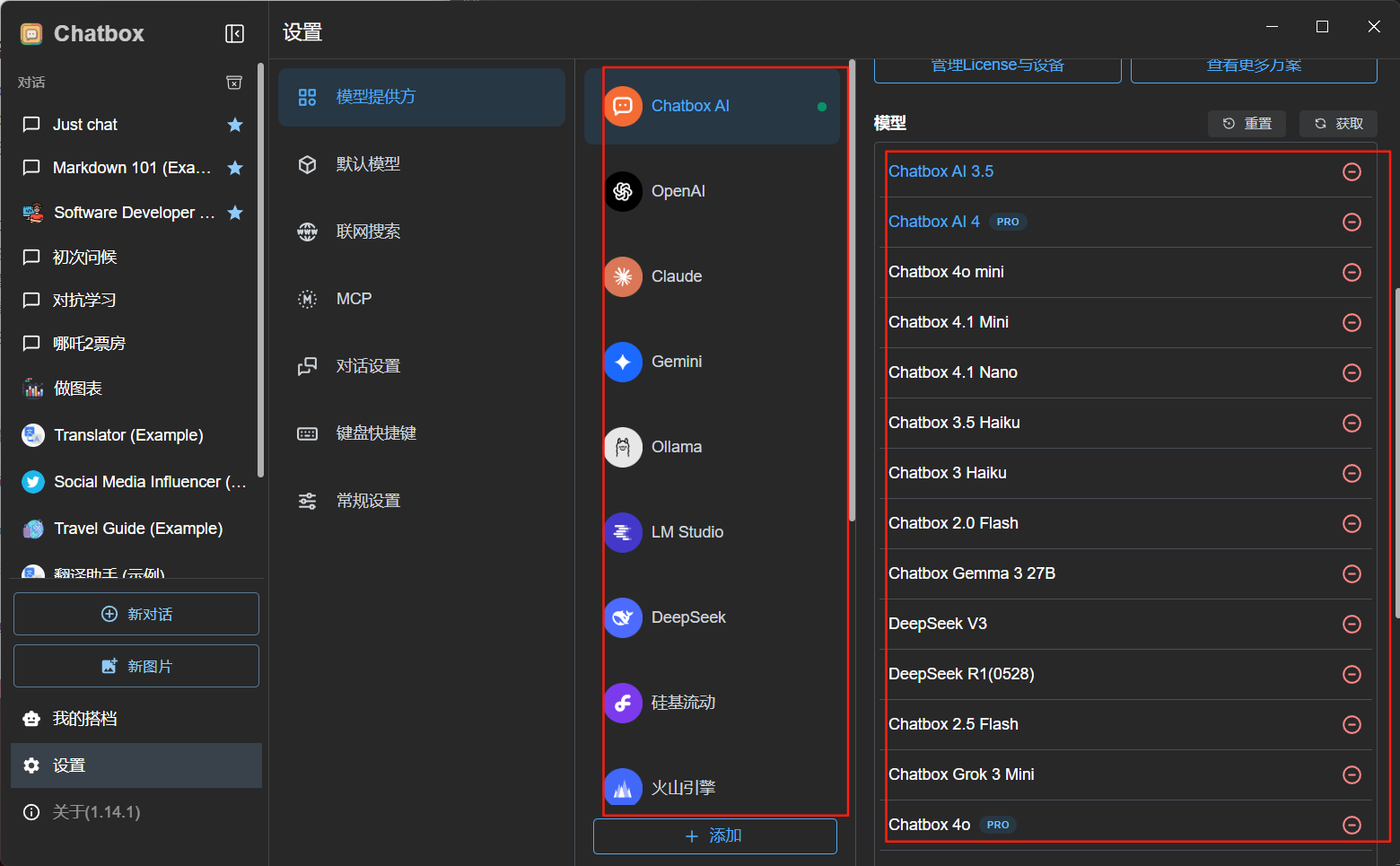
Task: Open 我的搭档 in the sidebar
Action: pos(136,719)
